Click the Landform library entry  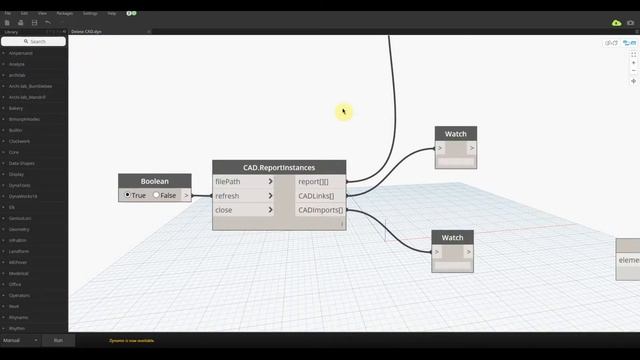point(19,251)
